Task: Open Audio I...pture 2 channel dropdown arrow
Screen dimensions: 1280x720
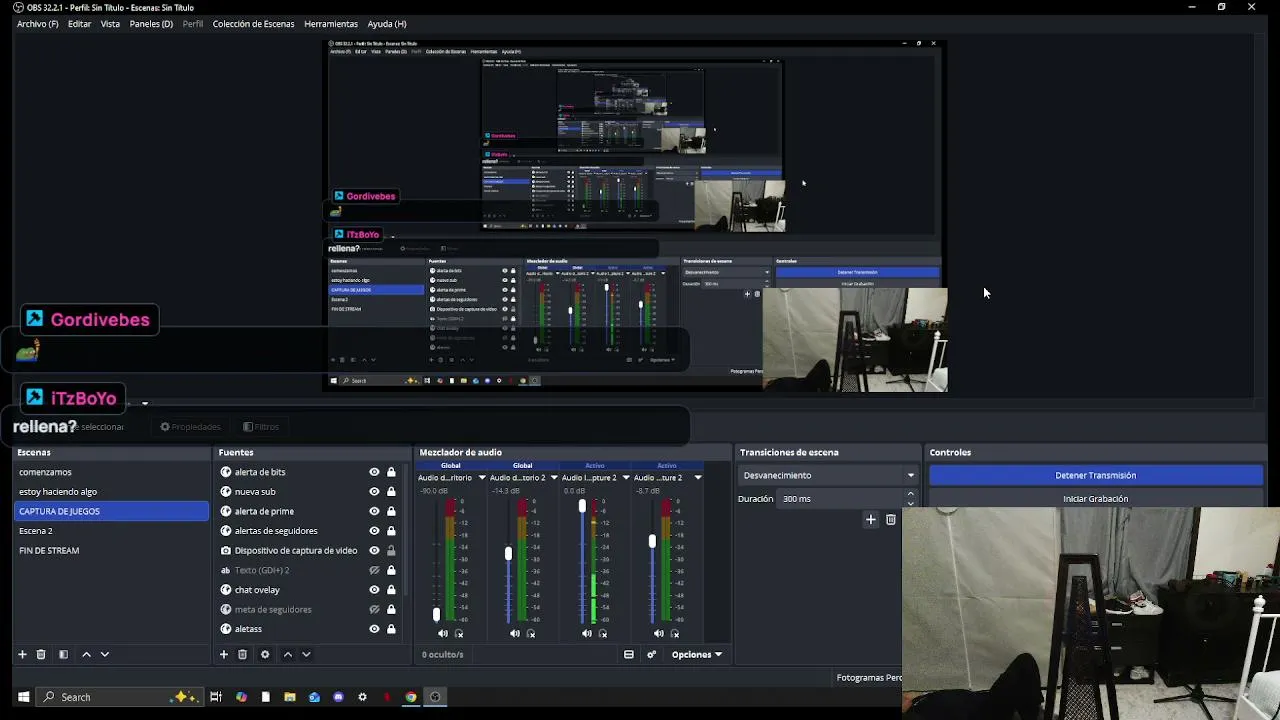Action: tap(626, 478)
